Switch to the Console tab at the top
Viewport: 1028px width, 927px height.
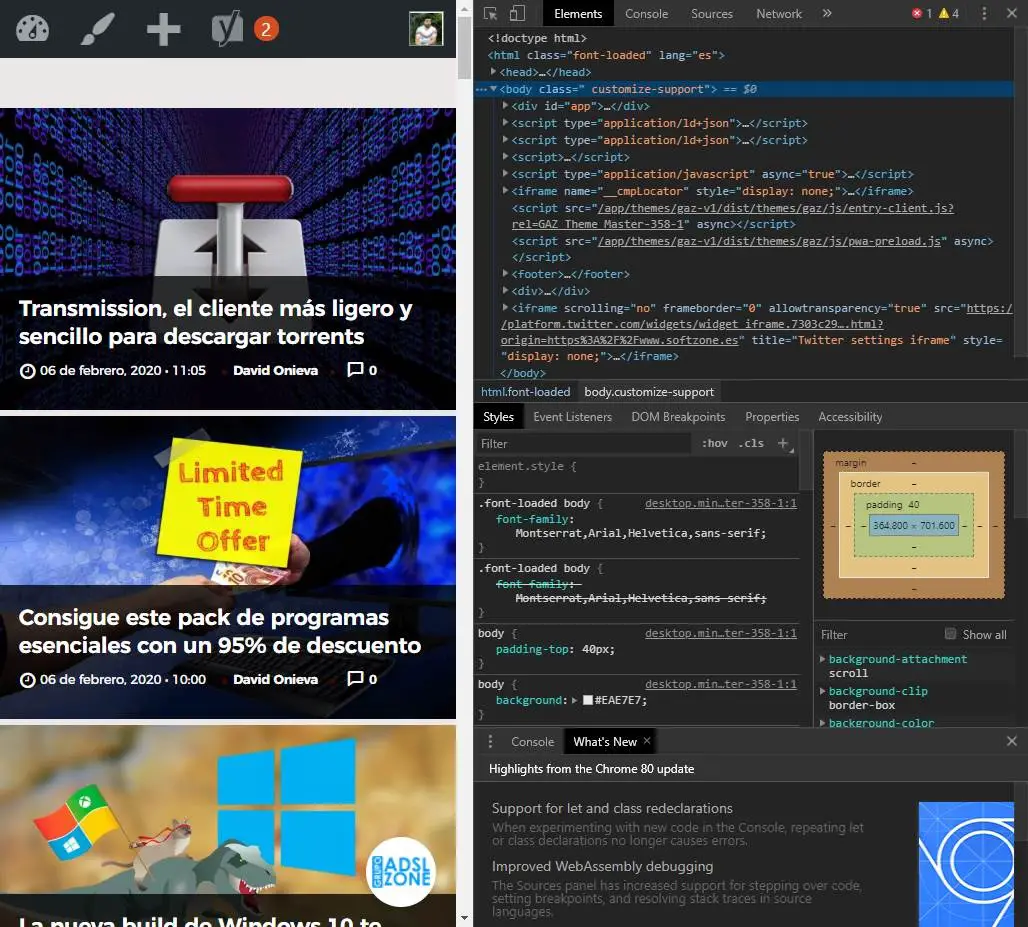pos(646,14)
